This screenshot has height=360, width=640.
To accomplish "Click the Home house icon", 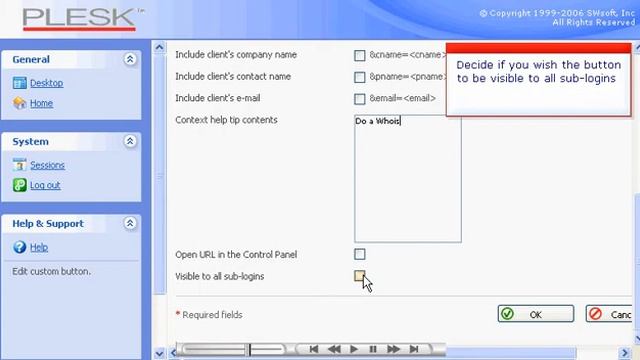I will pyautogui.click(x=19, y=103).
